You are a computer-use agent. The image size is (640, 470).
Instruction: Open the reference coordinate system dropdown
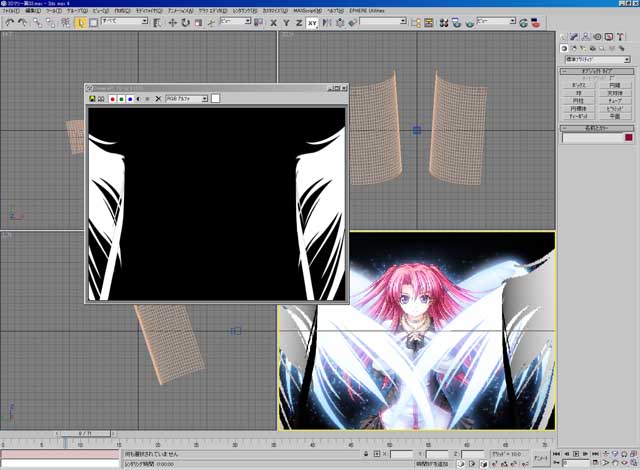236,21
